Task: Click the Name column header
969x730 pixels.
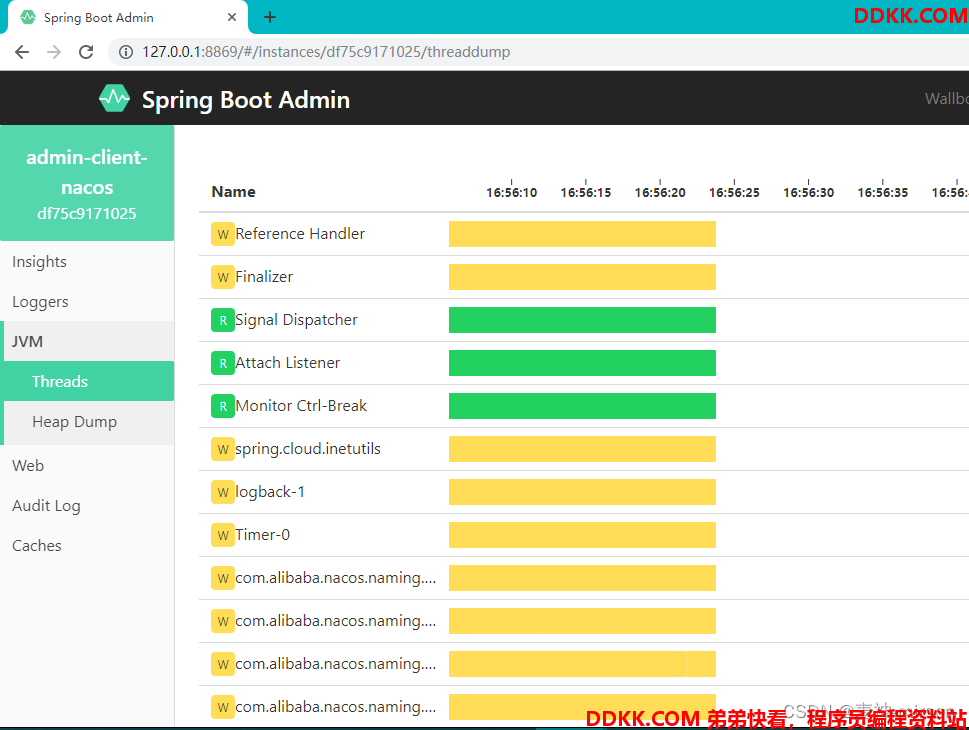Action: coord(234,192)
